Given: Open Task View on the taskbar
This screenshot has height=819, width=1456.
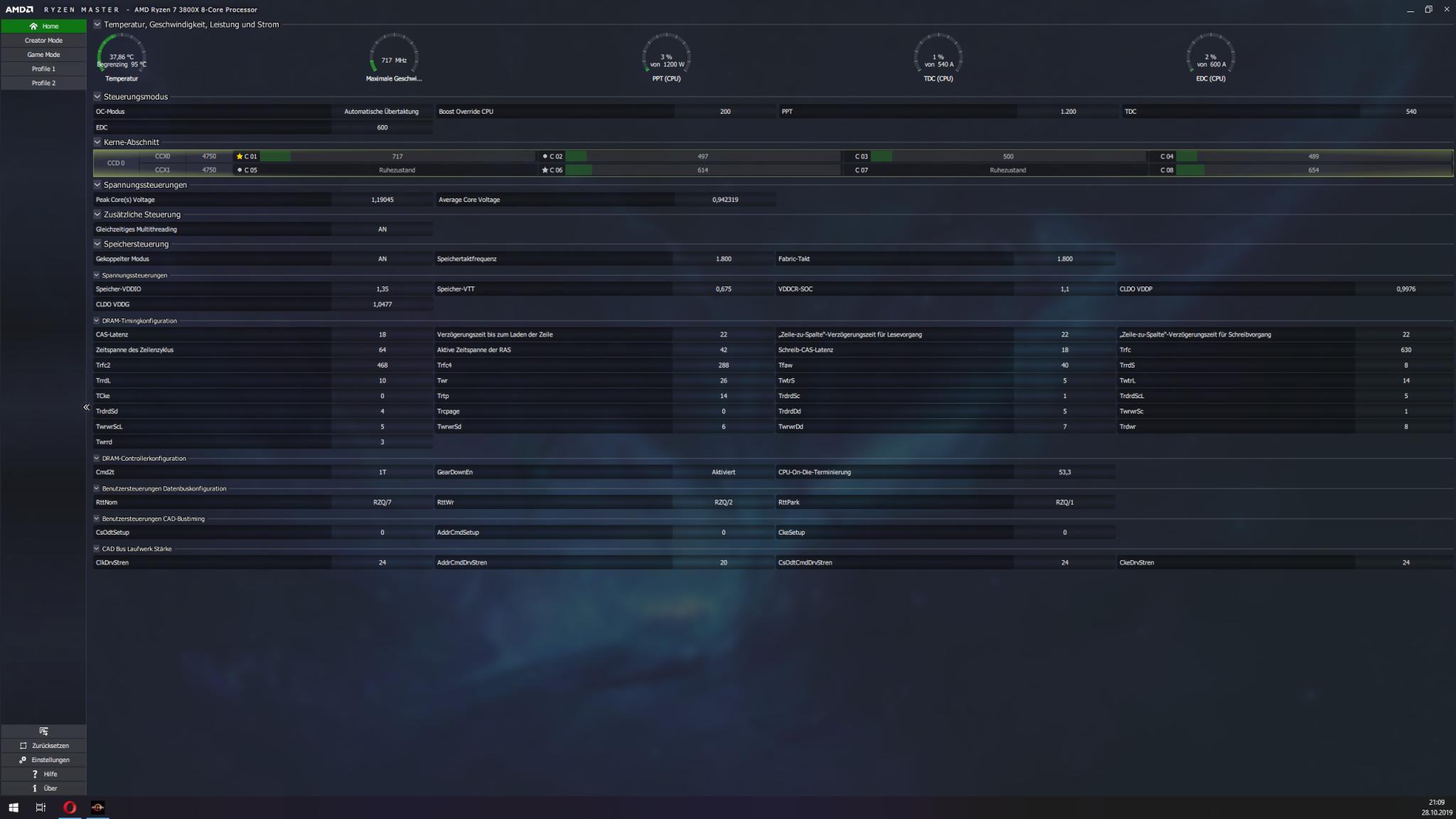Looking at the screenshot, I should pos(41,807).
